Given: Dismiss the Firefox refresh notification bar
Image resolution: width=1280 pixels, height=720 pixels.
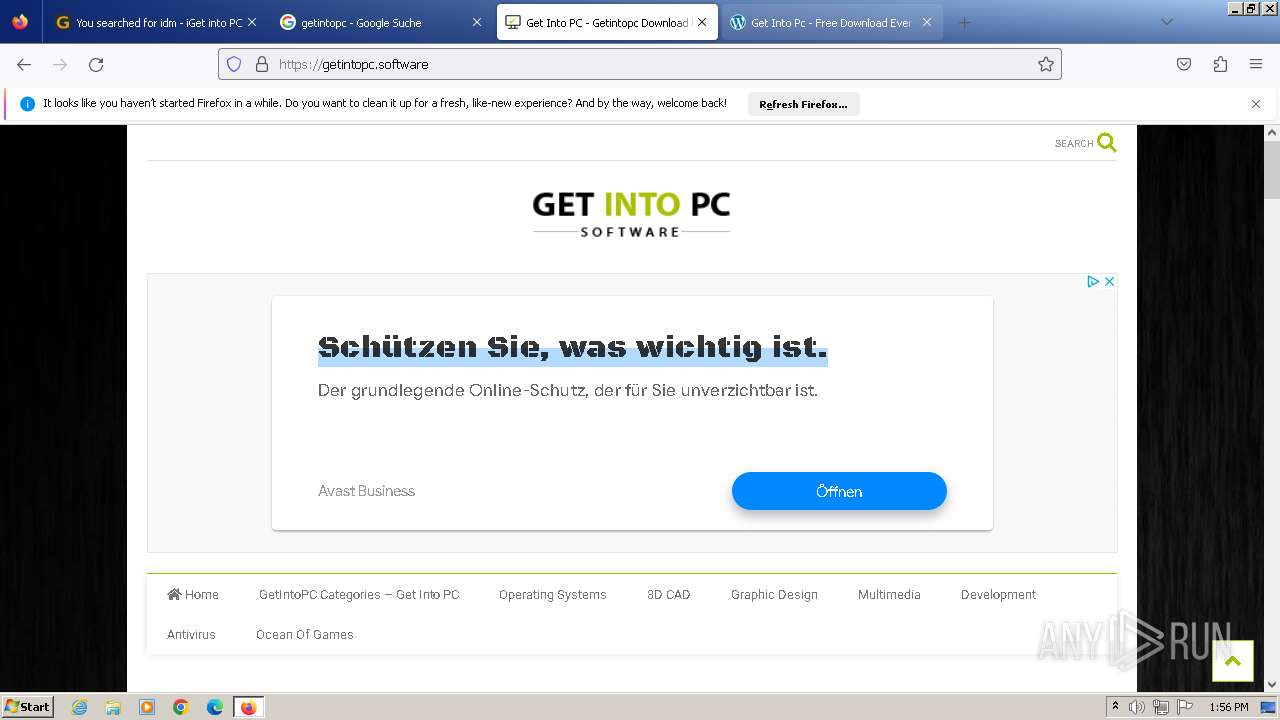Looking at the screenshot, I should 1256,104.
